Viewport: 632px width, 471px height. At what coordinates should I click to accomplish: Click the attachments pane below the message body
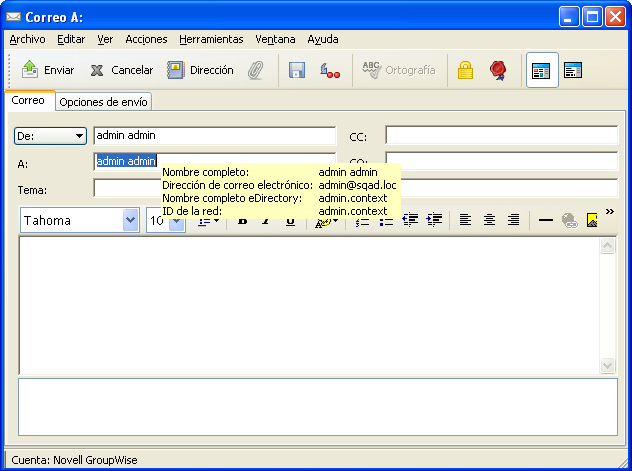[x=318, y=407]
